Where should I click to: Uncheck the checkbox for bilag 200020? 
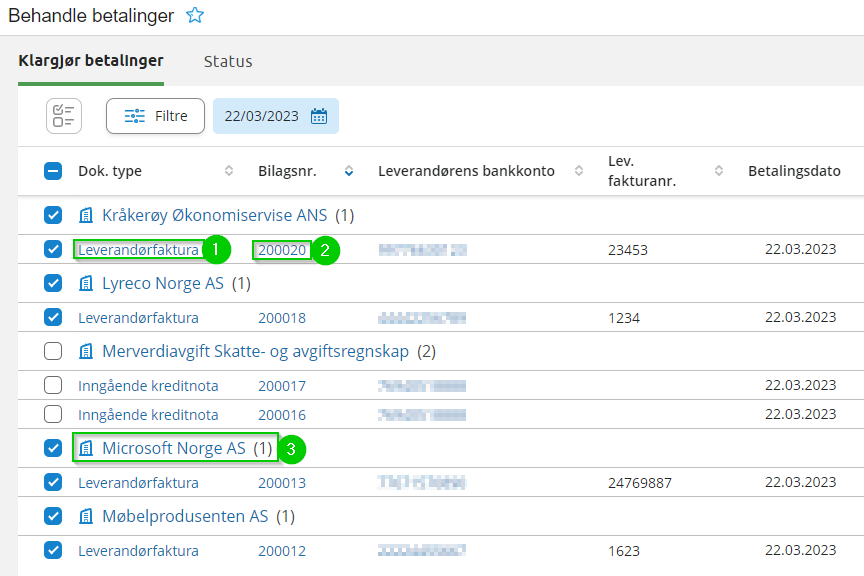pyautogui.click(x=53, y=249)
